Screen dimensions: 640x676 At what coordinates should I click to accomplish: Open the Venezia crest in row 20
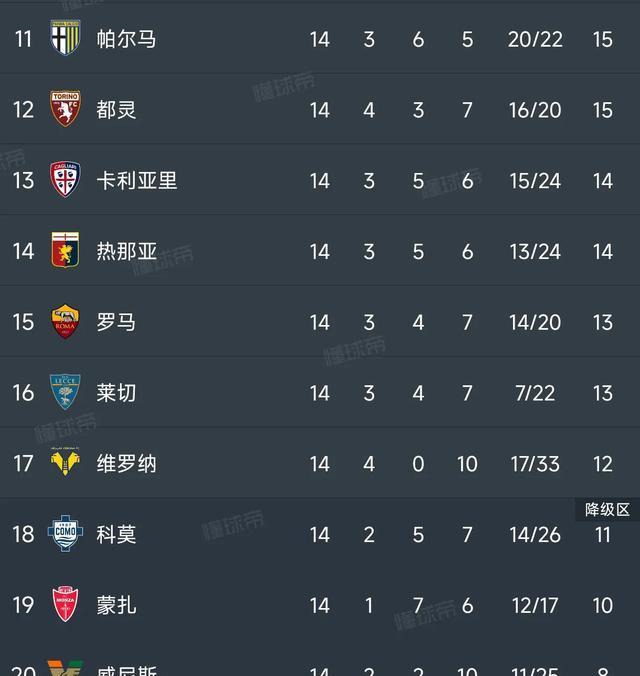[65, 668]
